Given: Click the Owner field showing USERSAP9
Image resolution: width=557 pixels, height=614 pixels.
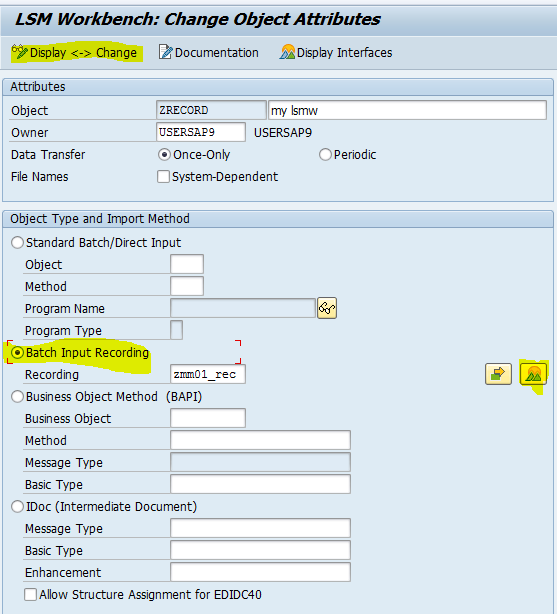Looking at the screenshot, I should tap(201, 132).
